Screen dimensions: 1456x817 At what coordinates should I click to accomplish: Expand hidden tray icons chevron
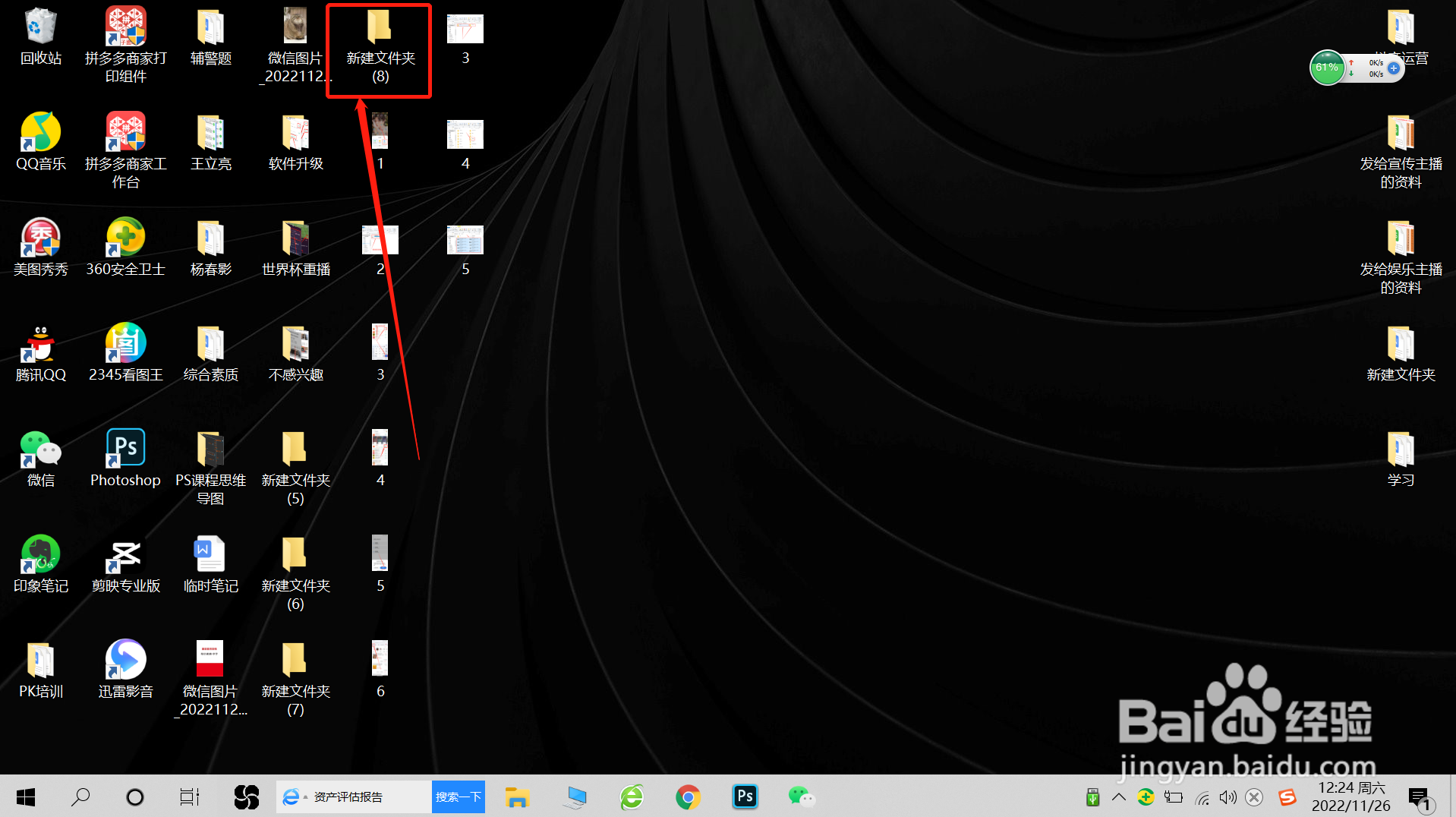click(1118, 796)
